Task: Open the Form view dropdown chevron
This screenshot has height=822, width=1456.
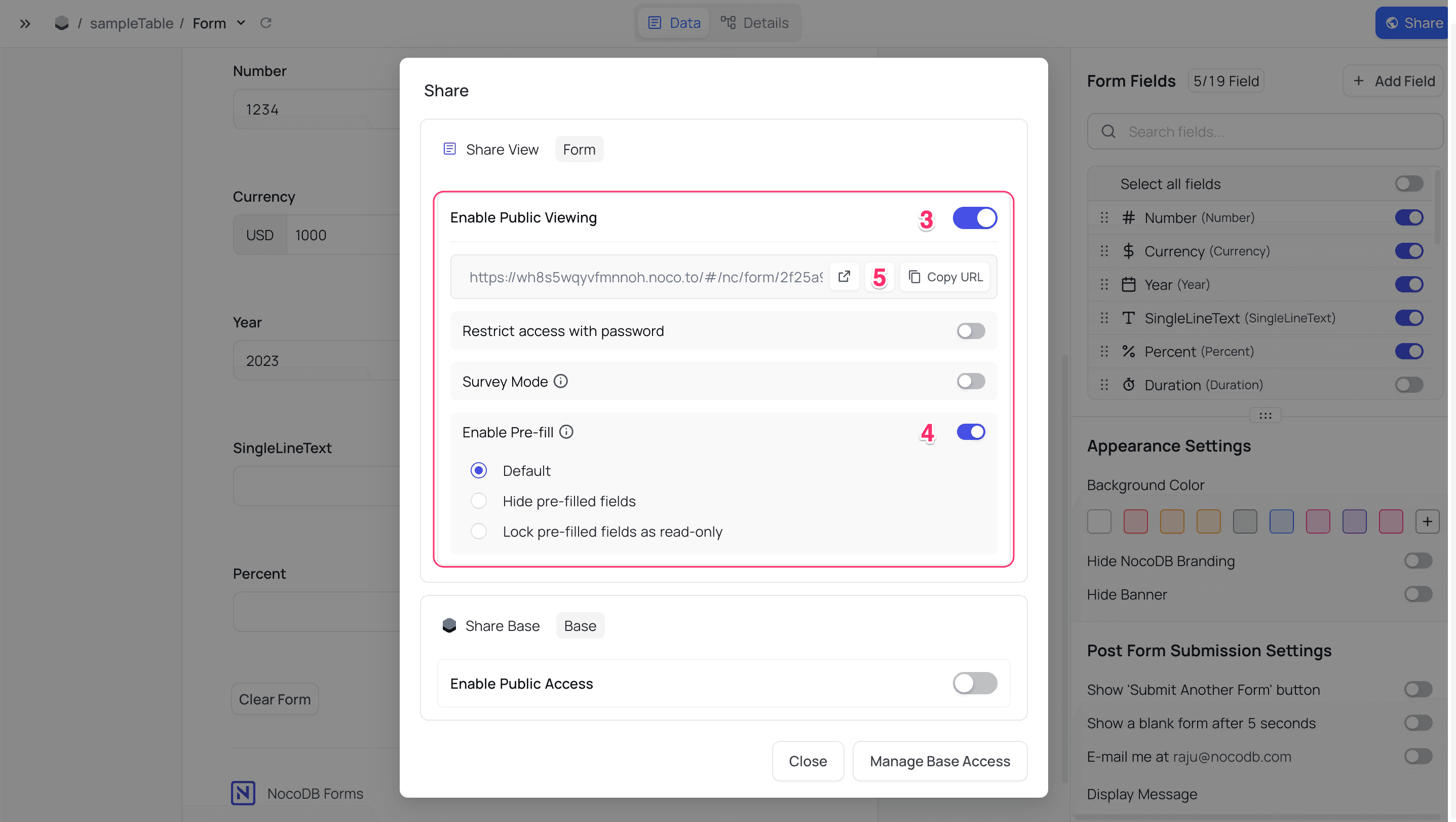Action: pyautogui.click(x=241, y=23)
